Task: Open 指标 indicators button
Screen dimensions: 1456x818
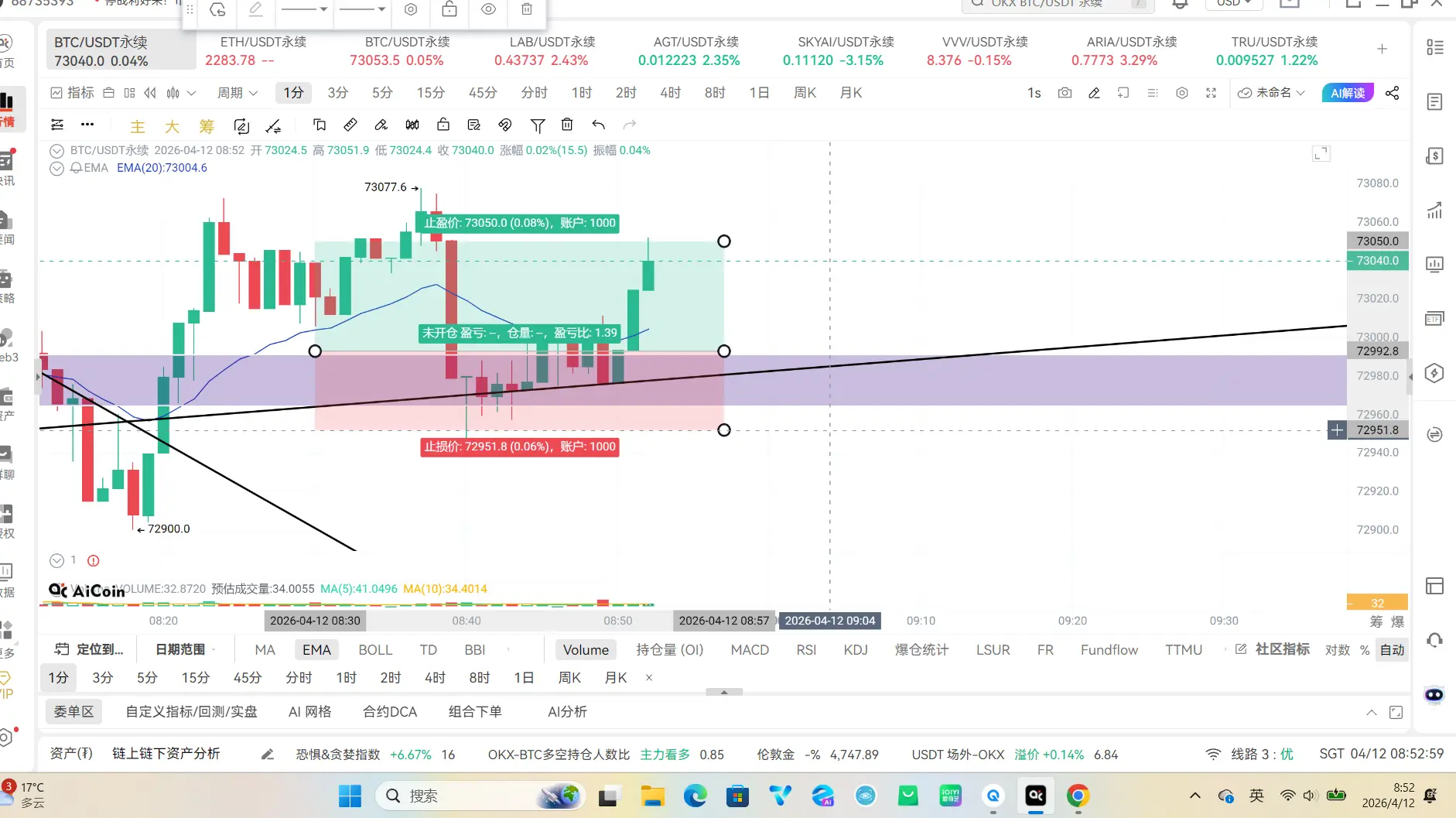Action: coord(72,93)
